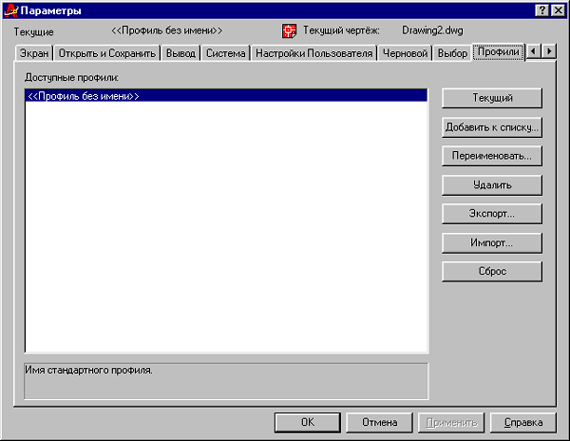Screen dimensions: 570x441
Task: Click the Удалить profile button
Action: click(492, 185)
